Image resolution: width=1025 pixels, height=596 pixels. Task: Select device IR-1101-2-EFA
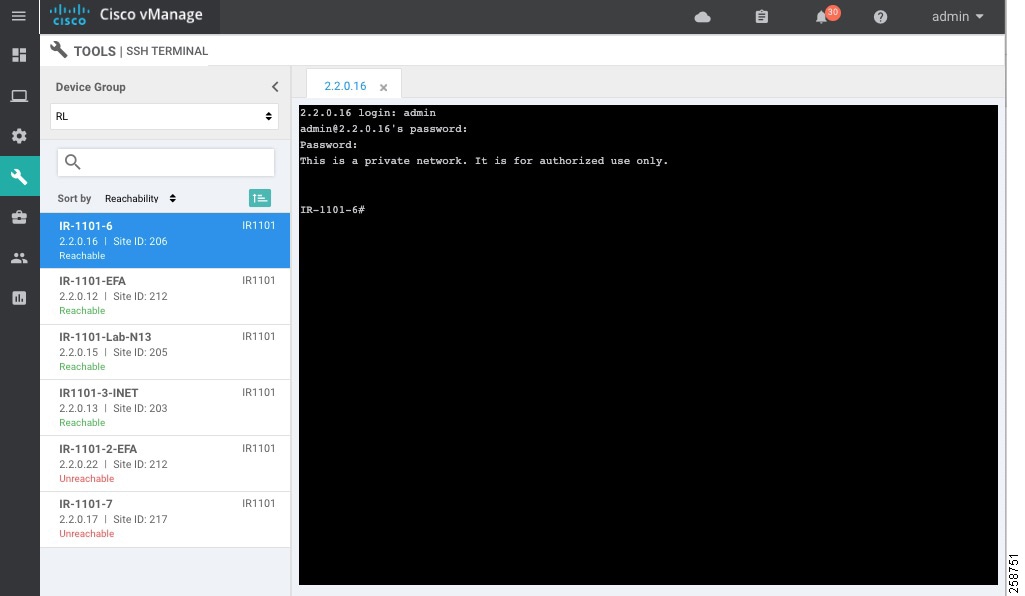pos(165,463)
